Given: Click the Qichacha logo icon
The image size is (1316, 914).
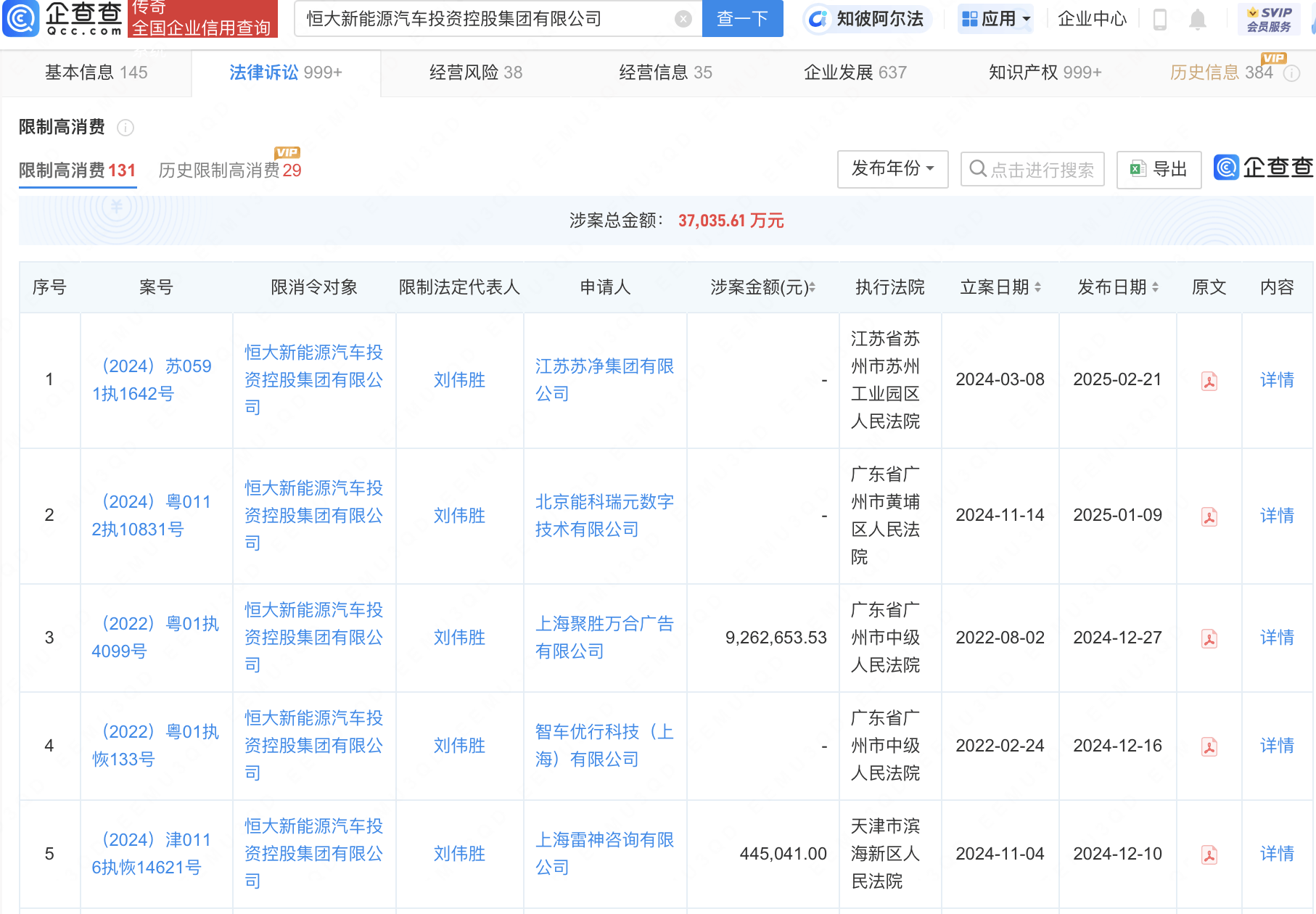Looking at the screenshot, I should (x=20, y=18).
